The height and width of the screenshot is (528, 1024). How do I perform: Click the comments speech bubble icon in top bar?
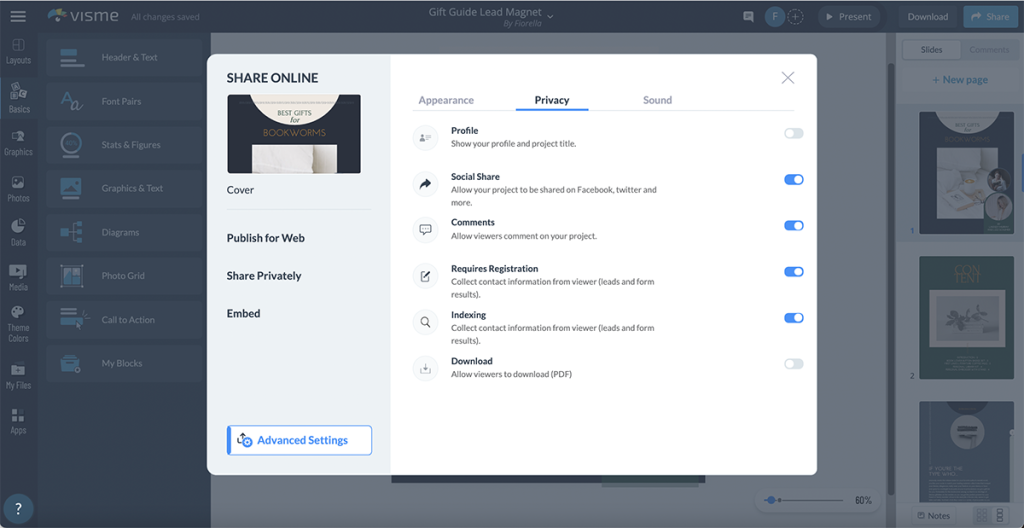pos(748,17)
